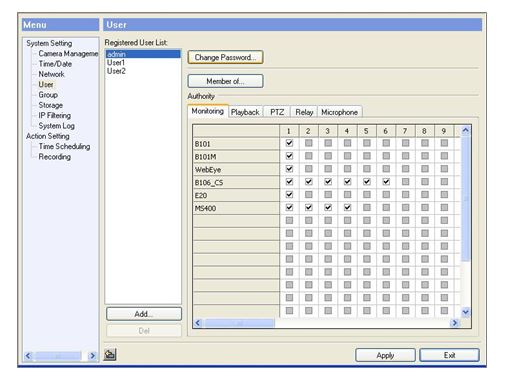The width and height of the screenshot is (513, 381).
Task: Open Recording settings
Action: pos(54,157)
